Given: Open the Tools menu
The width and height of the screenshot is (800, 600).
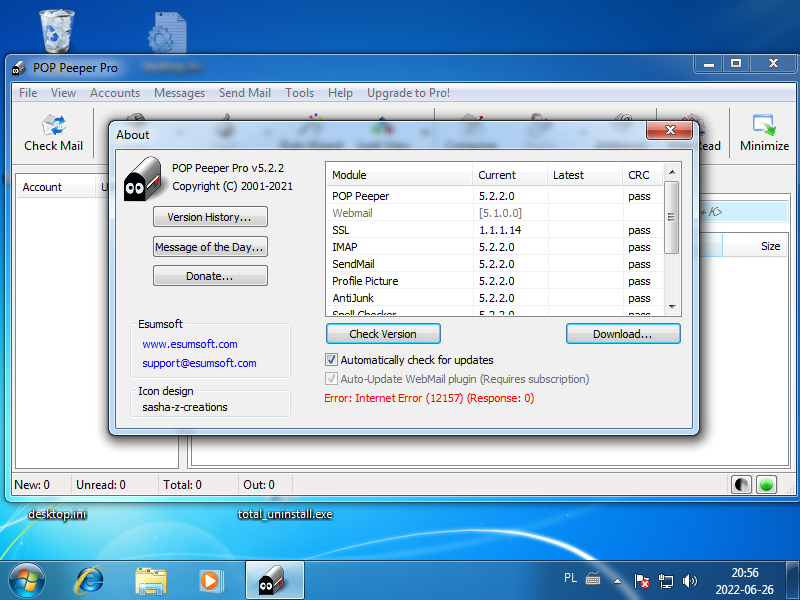Looking at the screenshot, I should coord(299,93).
